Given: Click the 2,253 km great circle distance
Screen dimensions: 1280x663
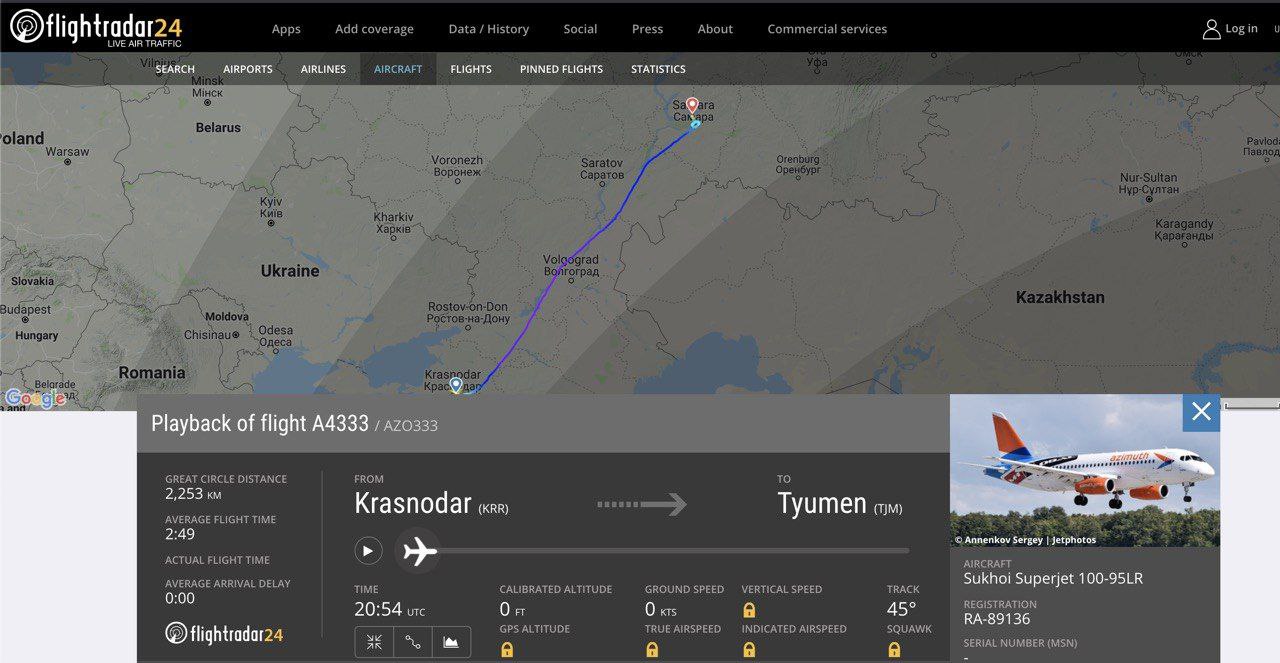Looking at the screenshot, I should pyautogui.click(x=193, y=494).
